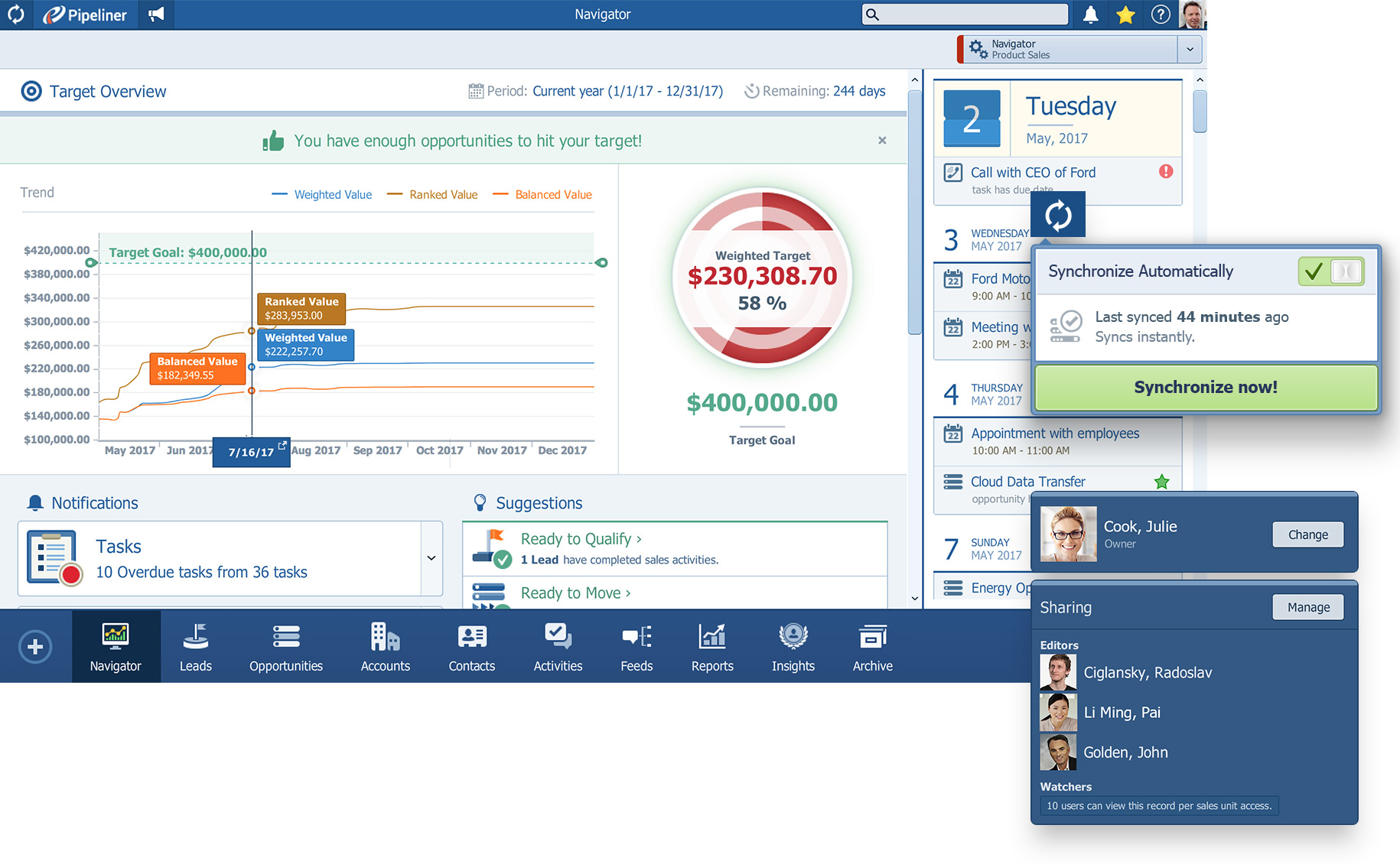Screen dimensions: 1400x864
Task: Click the announcements megaphone icon
Action: (x=156, y=15)
